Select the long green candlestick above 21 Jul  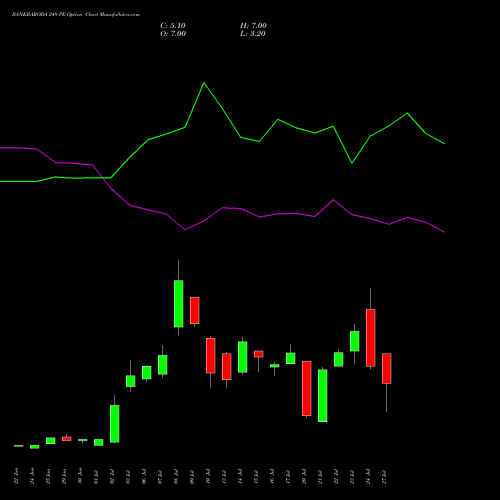click(323, 396)
